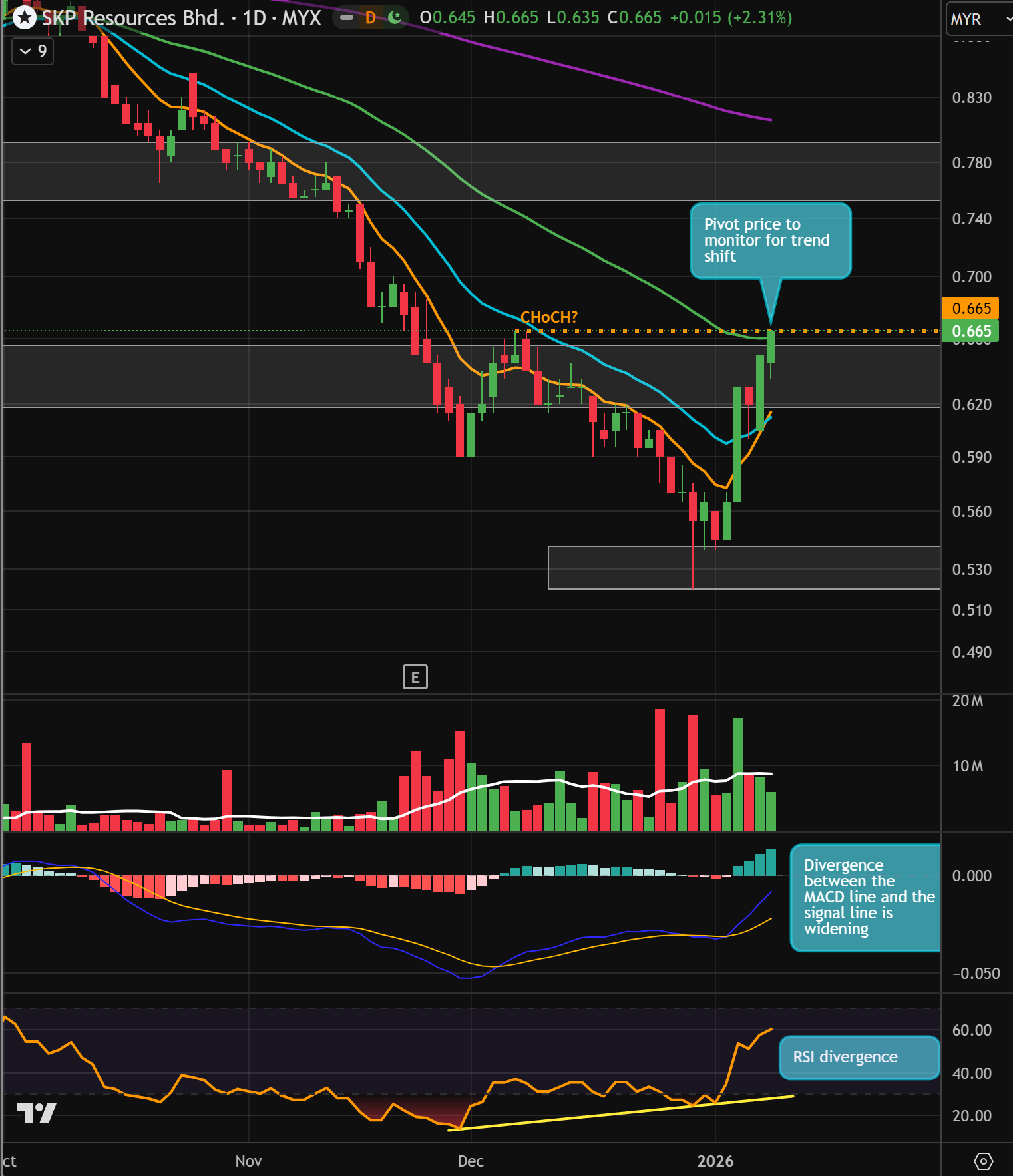This screenshot has width=1013, height=1176.
Task: Click the E earnings marker
Action: [415, 678]
